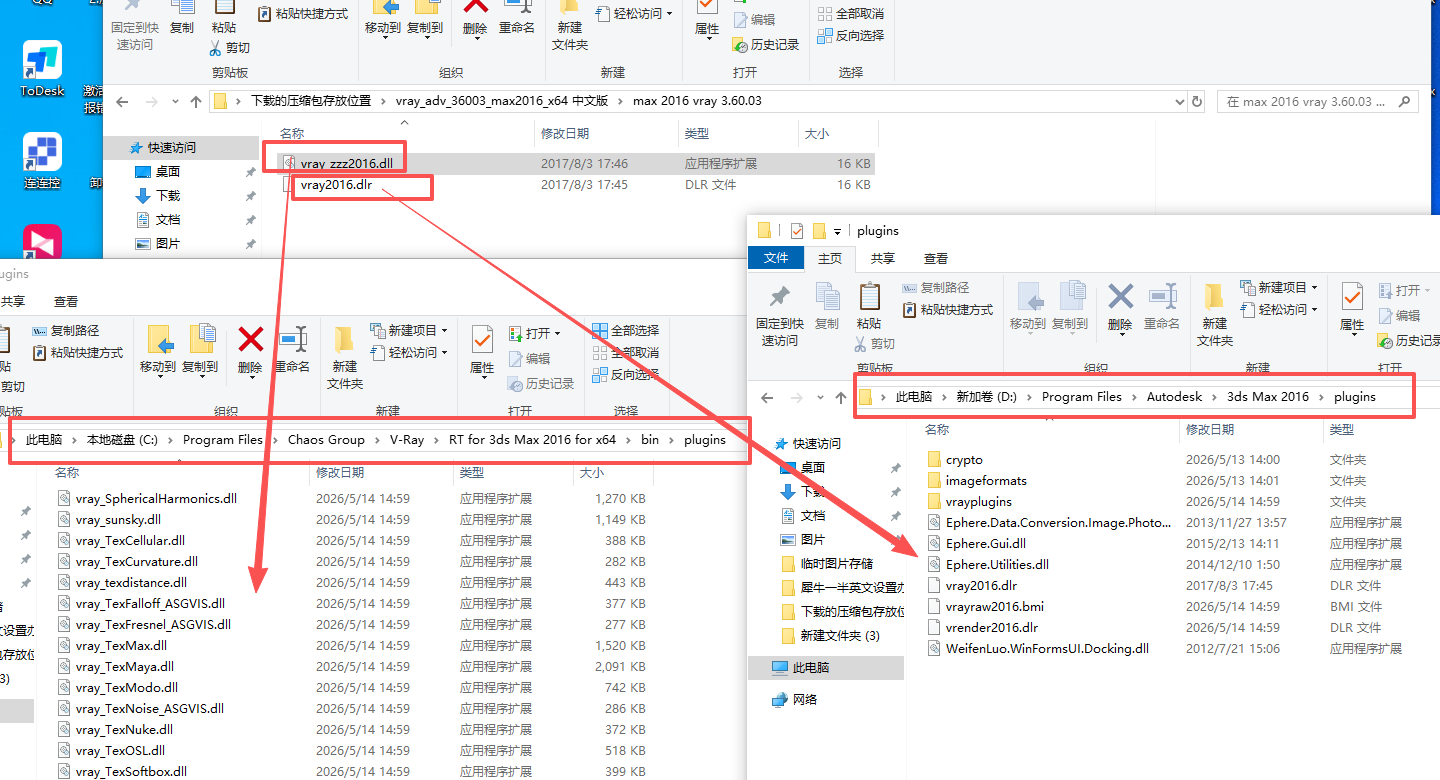Switch to 共享 tab in 3ds Max plugins window

[x=883, y=258]
